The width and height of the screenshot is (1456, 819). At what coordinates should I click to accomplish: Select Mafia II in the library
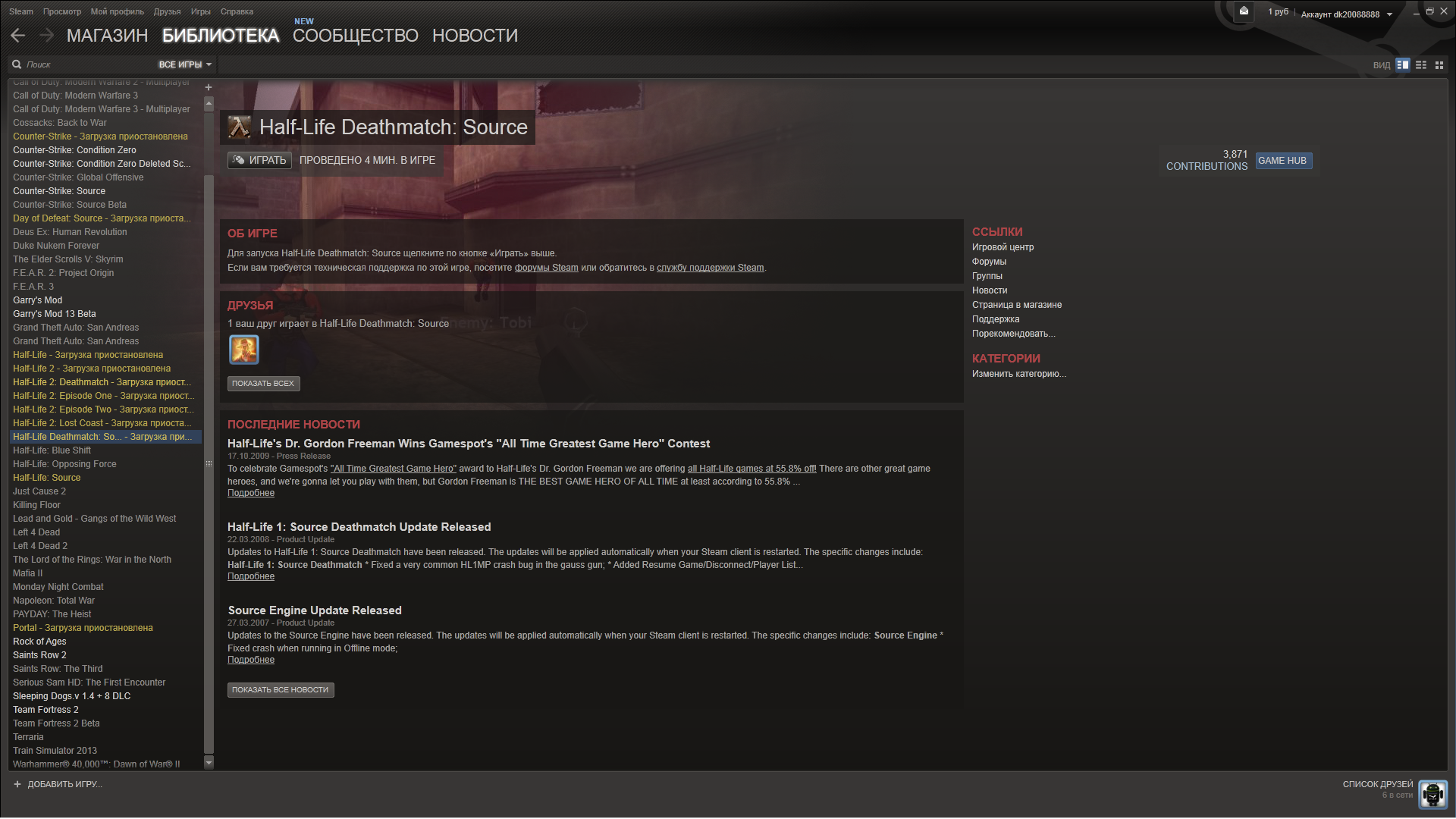pos(105,573)
